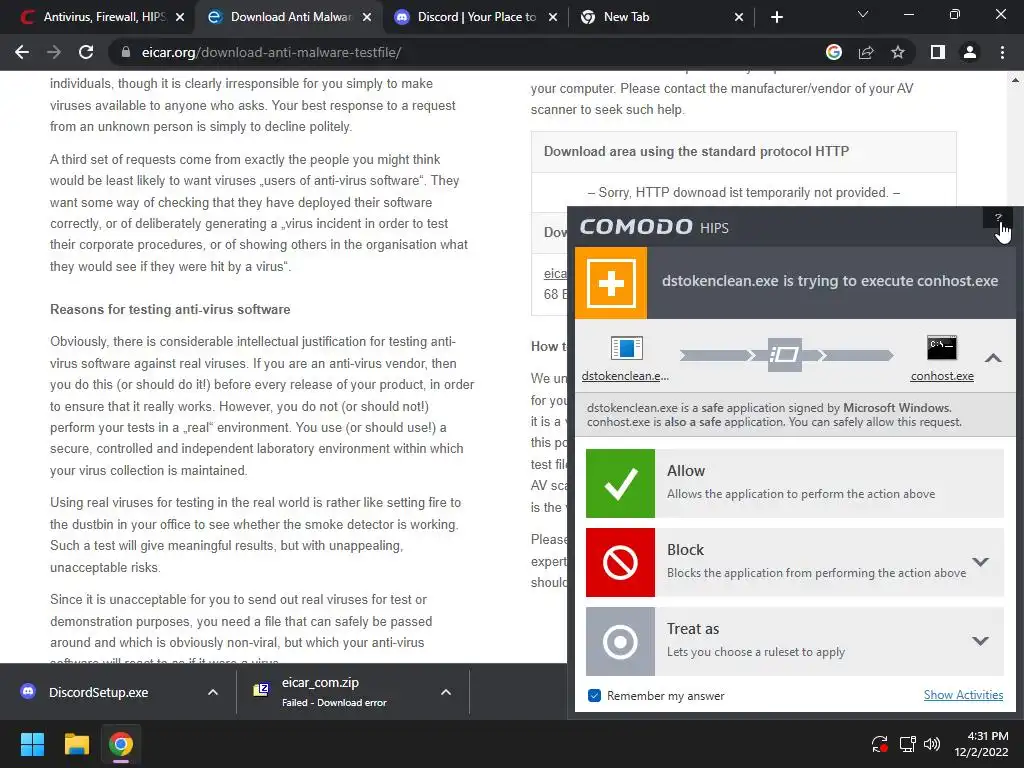Expand the Block options chevron
The width and height of the screenshot is (1024, 768).
(x=980, y=562)
